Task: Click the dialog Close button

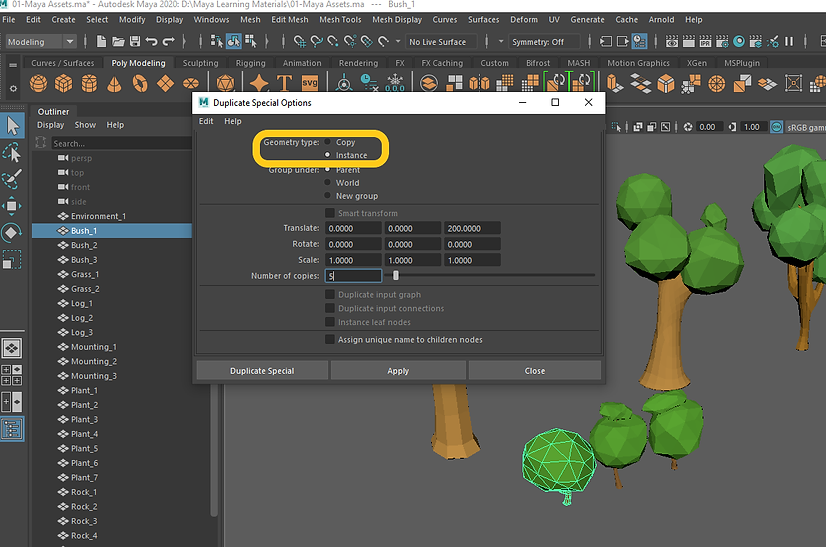Action: pos(535,370)
